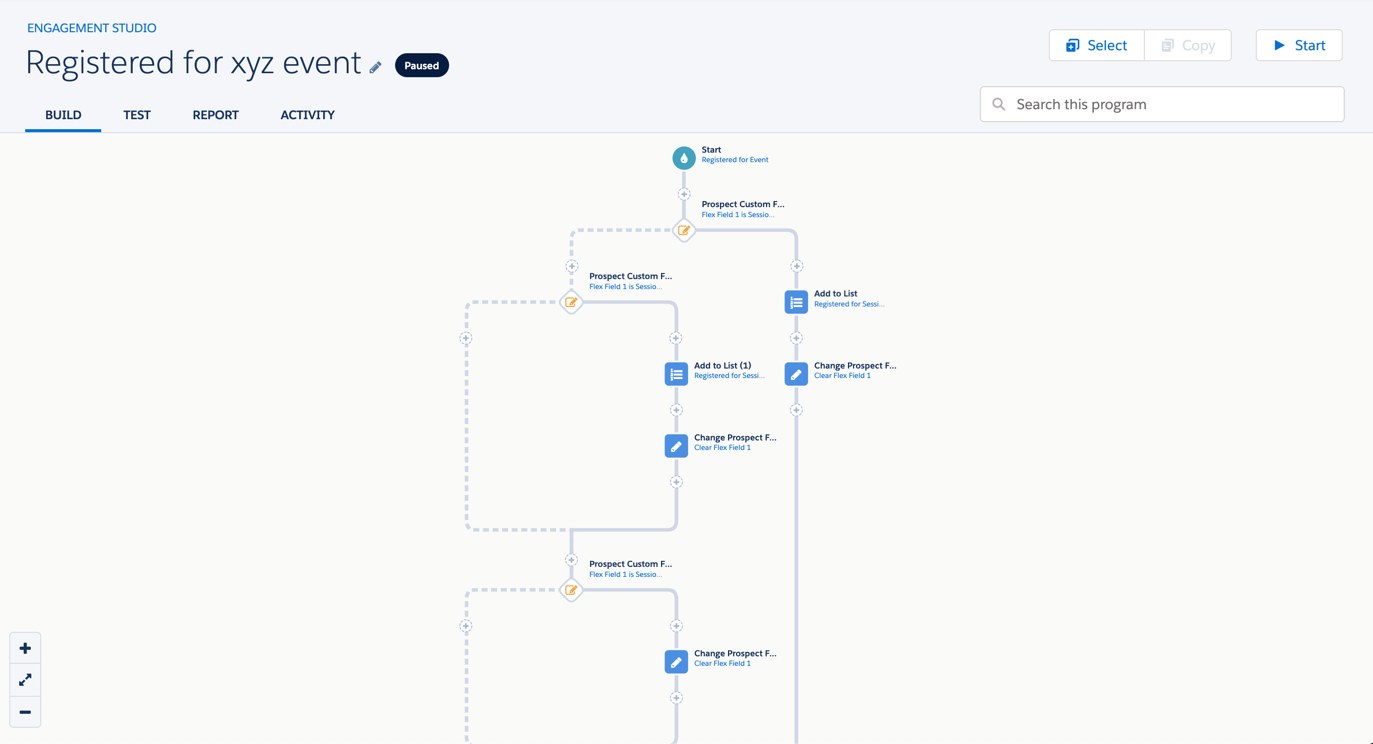The image size is (1373, 744).
Task: Click the bottom Change Prospect Field pencil node
Action: tap(676, 662)
